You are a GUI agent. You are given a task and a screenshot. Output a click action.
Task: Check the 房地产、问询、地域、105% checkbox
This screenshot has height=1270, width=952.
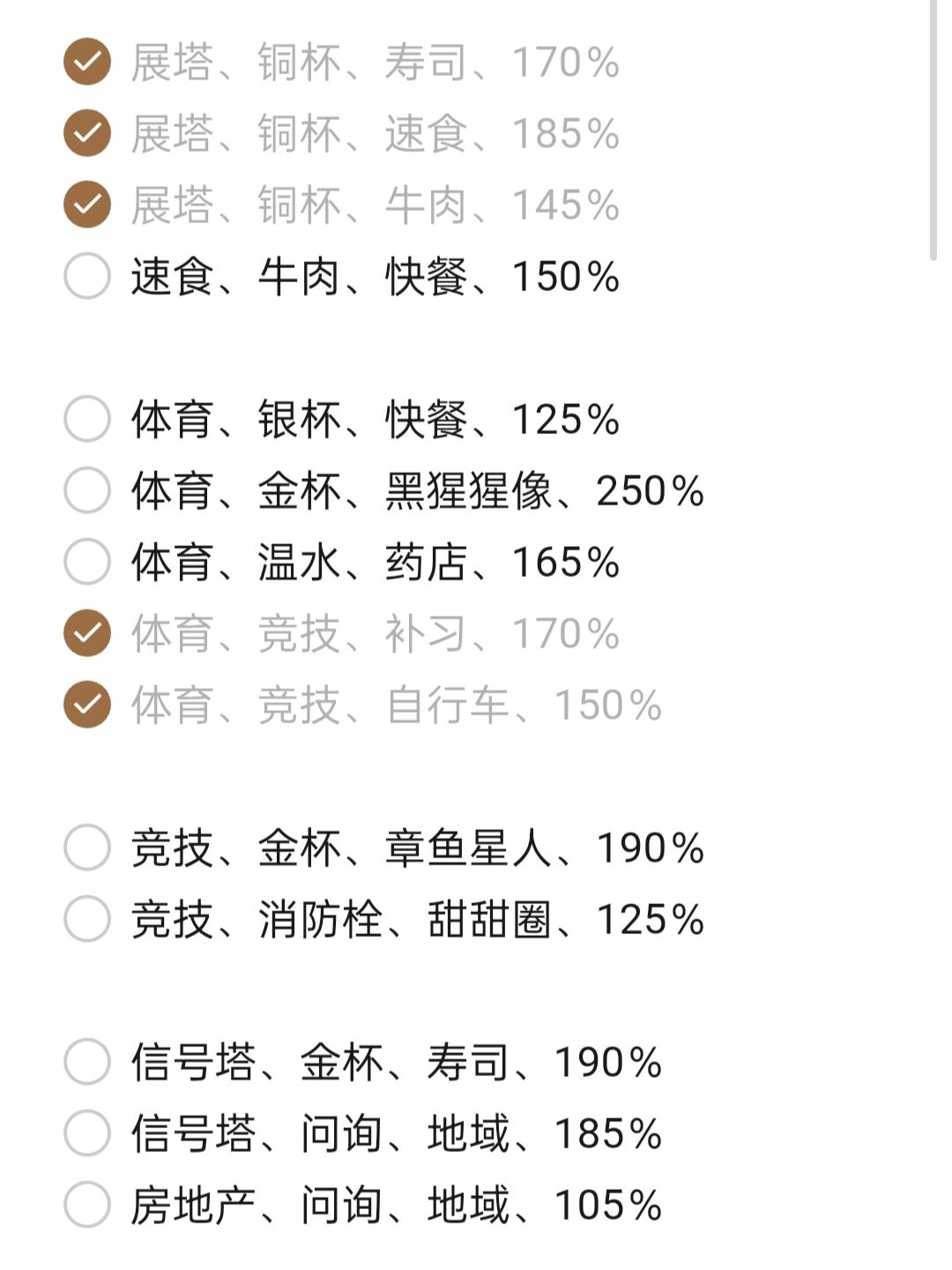(x=87, y=1205)
